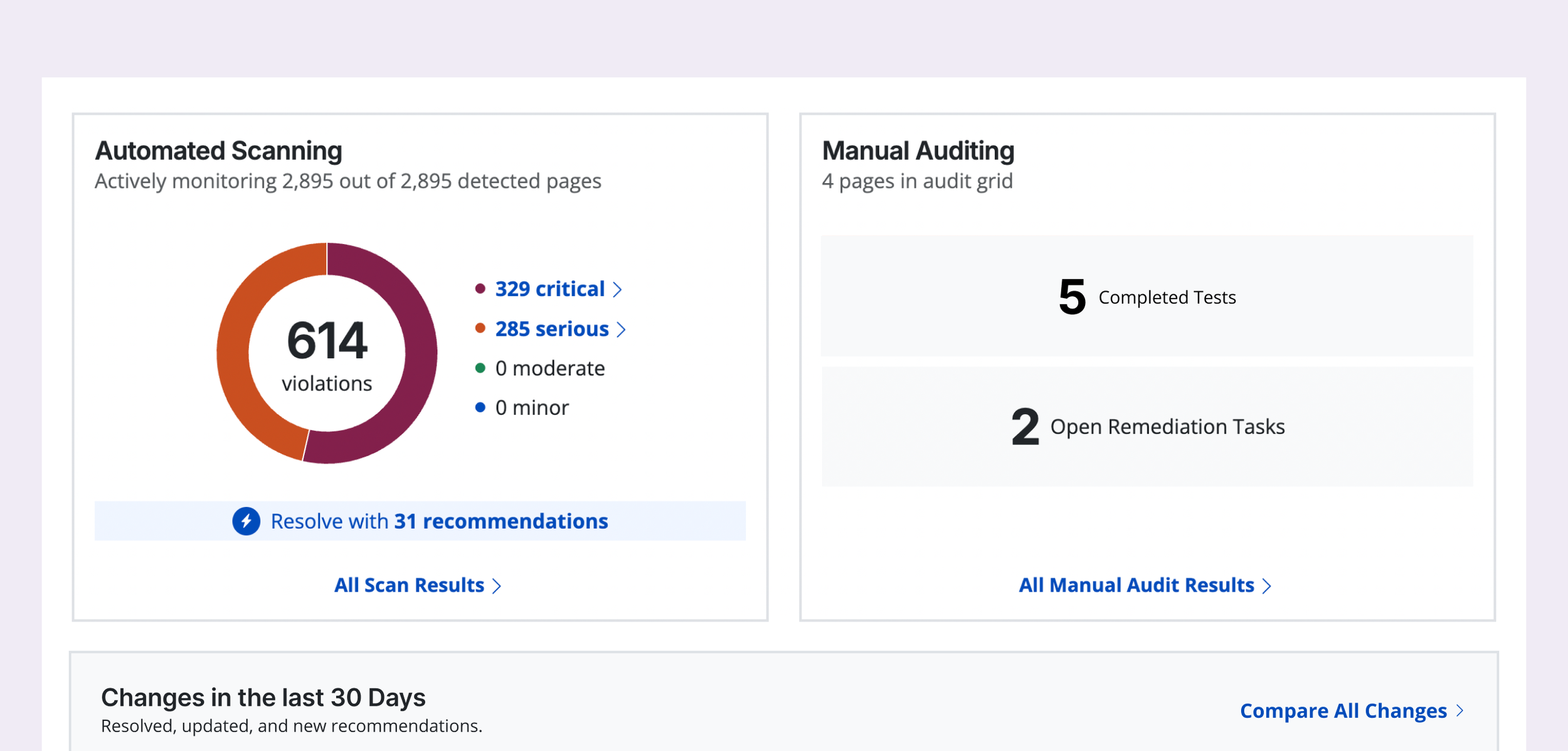Click the 5 Completed Tests card
The height and width of the screenshot is (751, 1568).
coord(1147,296)
